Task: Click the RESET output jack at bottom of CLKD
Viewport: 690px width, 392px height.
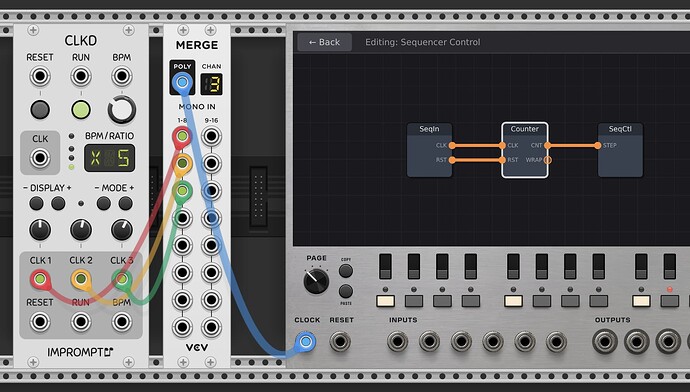Action: pyautogui.click(x=40, y=322)
